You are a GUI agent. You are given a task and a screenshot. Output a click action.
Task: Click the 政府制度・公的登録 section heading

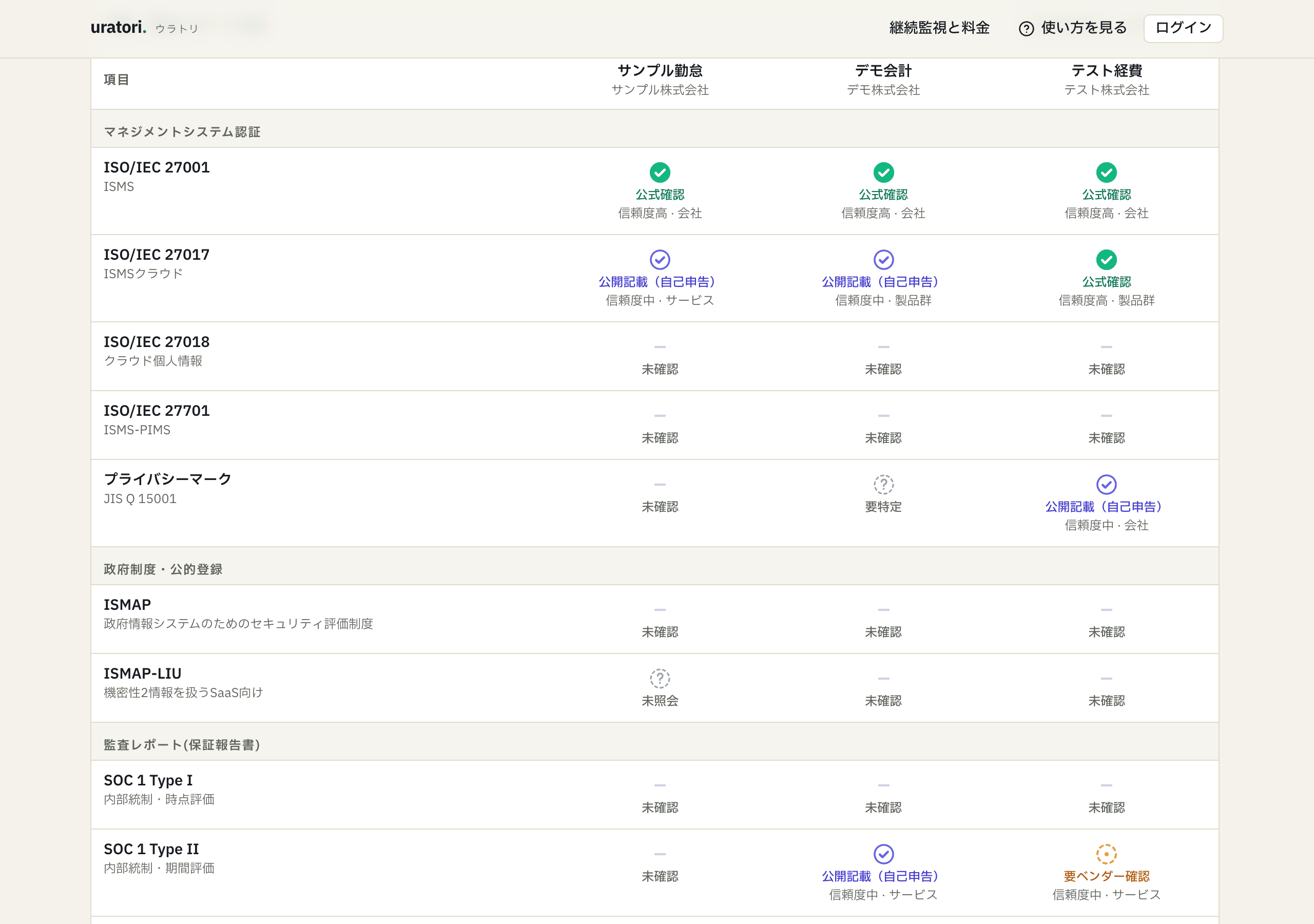coord(163,569)
